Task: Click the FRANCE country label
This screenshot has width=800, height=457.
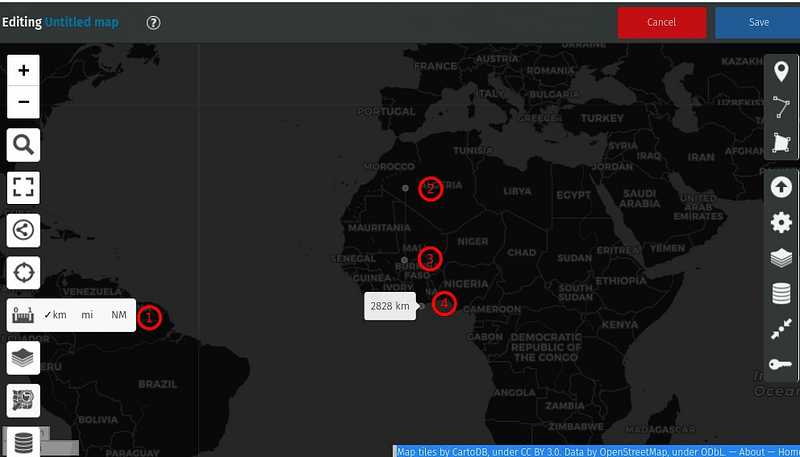Action: coord(435,66)
